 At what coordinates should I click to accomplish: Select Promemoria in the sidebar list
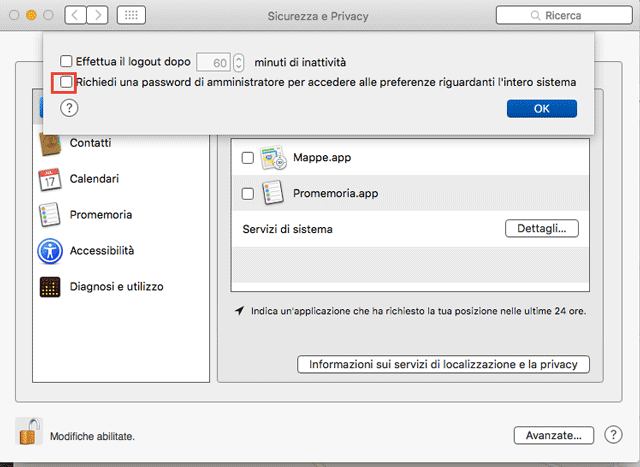[x=121, y=215]
